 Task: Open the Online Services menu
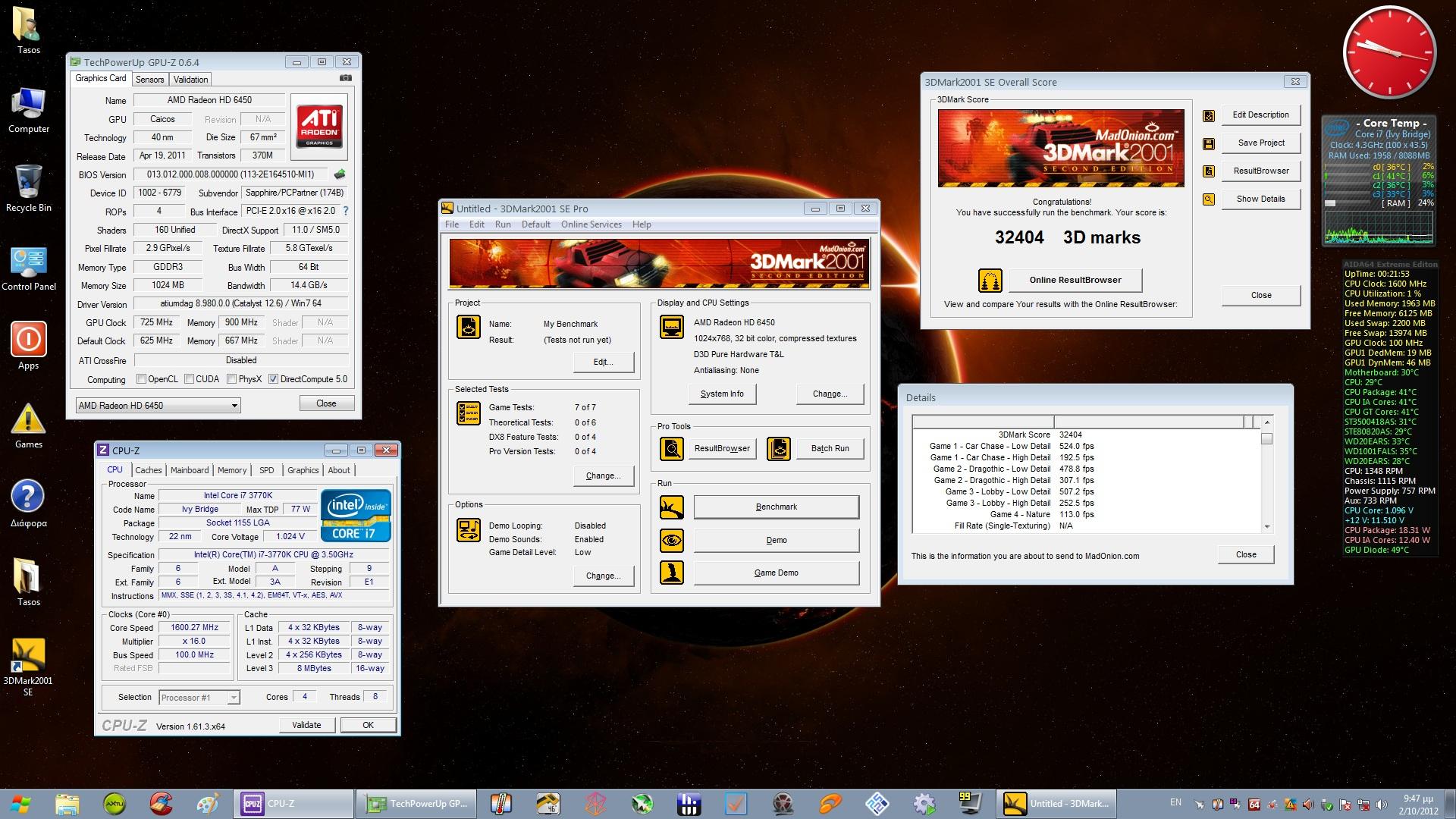(x=591, y=224)
